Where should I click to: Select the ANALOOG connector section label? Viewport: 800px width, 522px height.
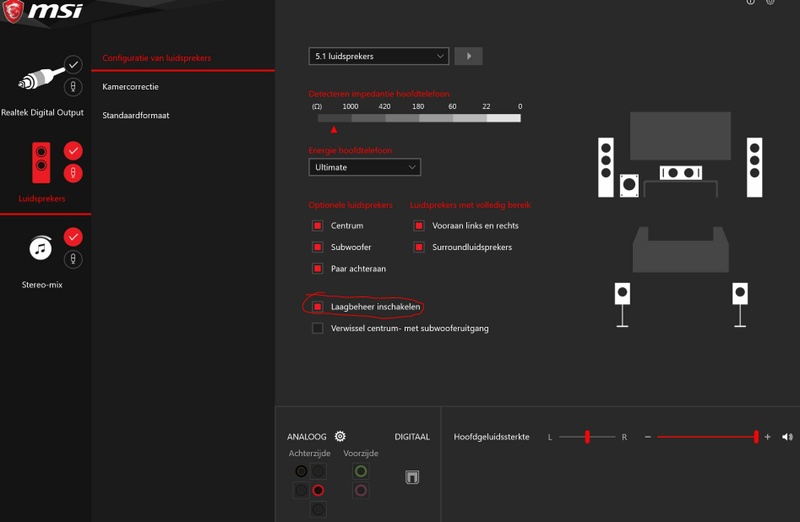[307, 437]
